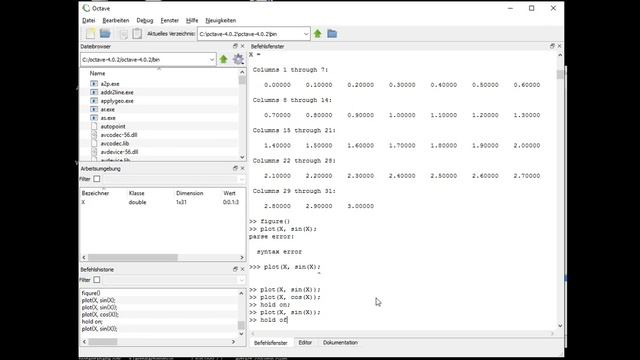
Task: Click the workspace horizontal scrollbar thumb
Action: (x=133, y=257)
